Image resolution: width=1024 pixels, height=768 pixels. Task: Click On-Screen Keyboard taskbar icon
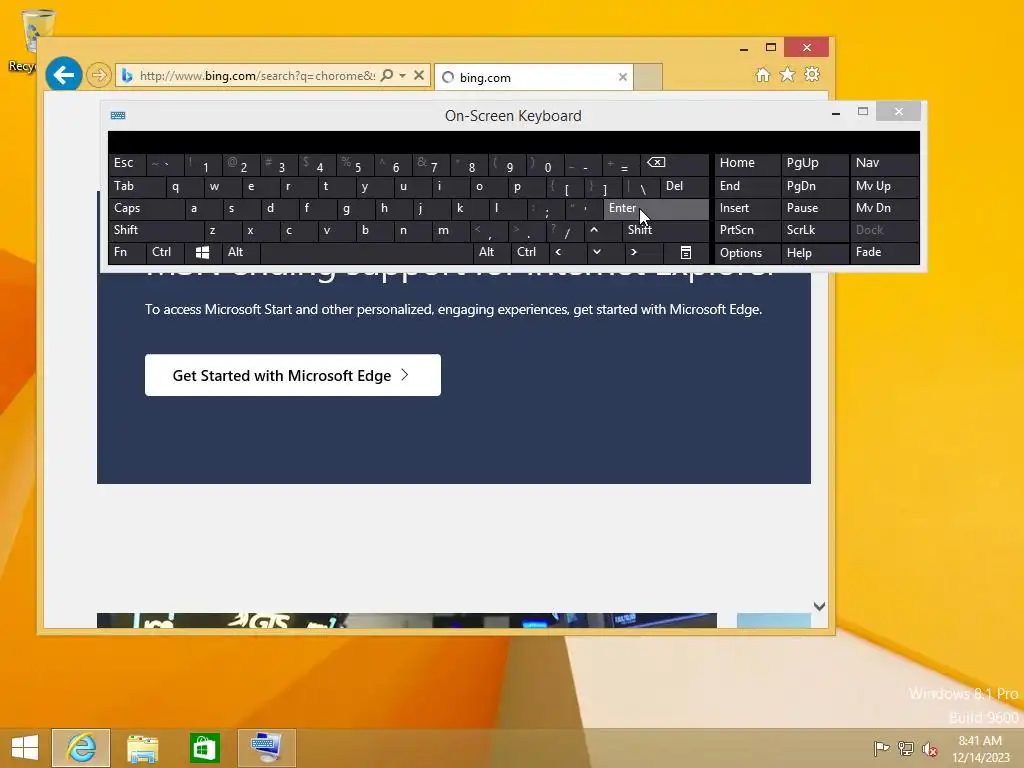266,748
